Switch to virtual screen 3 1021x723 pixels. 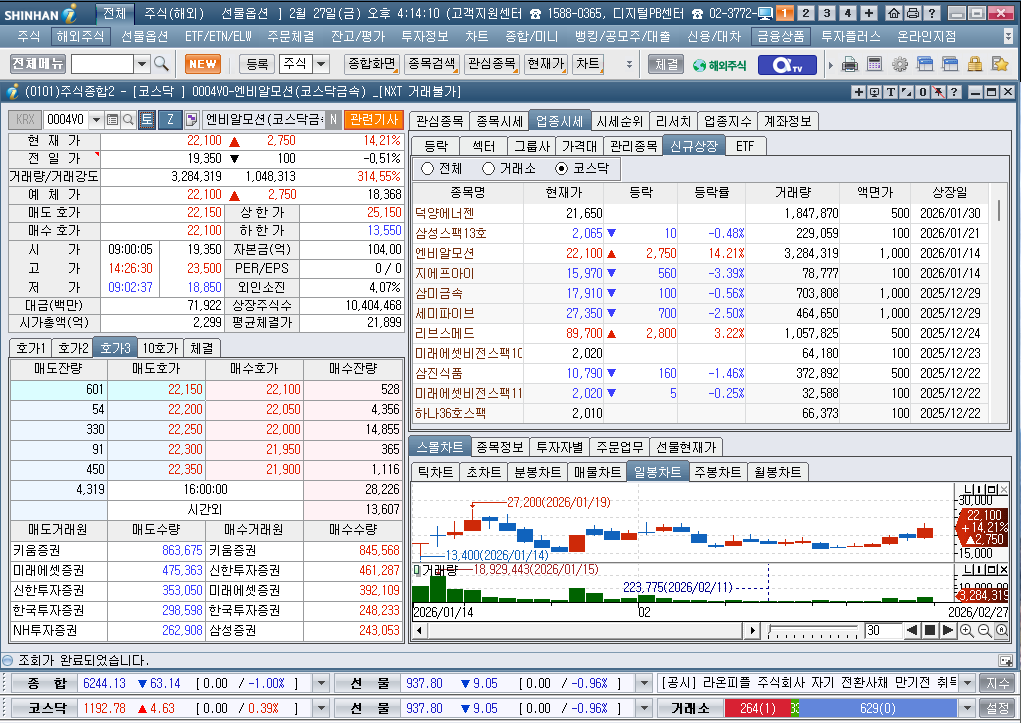[826, 13]
